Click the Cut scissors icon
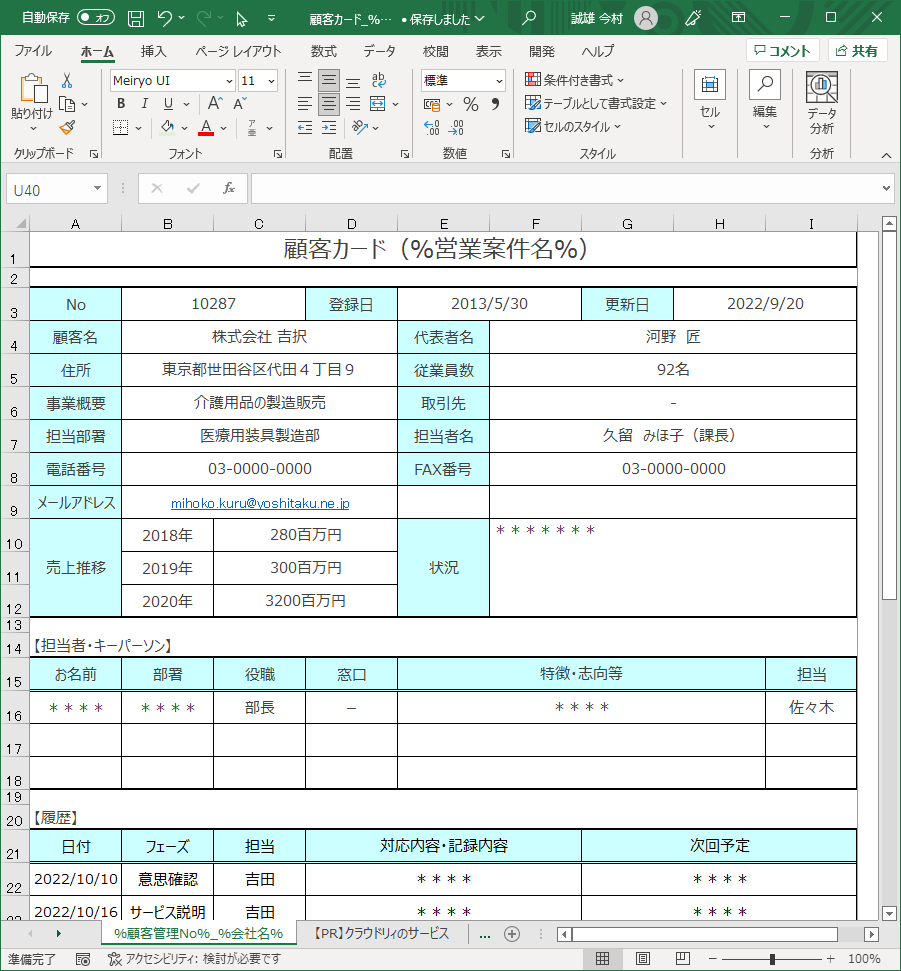 click(67, 81)
